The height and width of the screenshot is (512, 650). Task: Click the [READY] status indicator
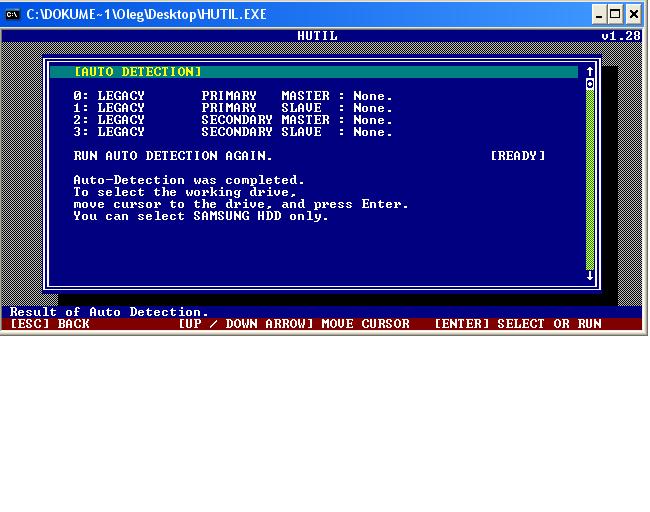tap(517, 156)
